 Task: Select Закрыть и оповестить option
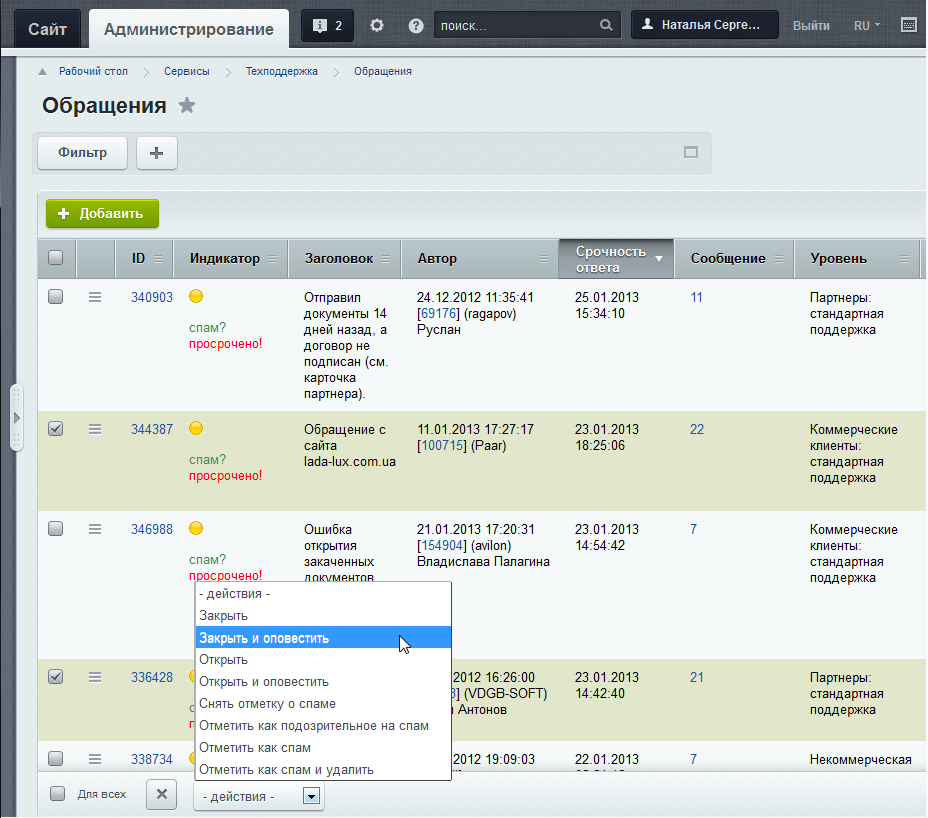pos(323,637)
